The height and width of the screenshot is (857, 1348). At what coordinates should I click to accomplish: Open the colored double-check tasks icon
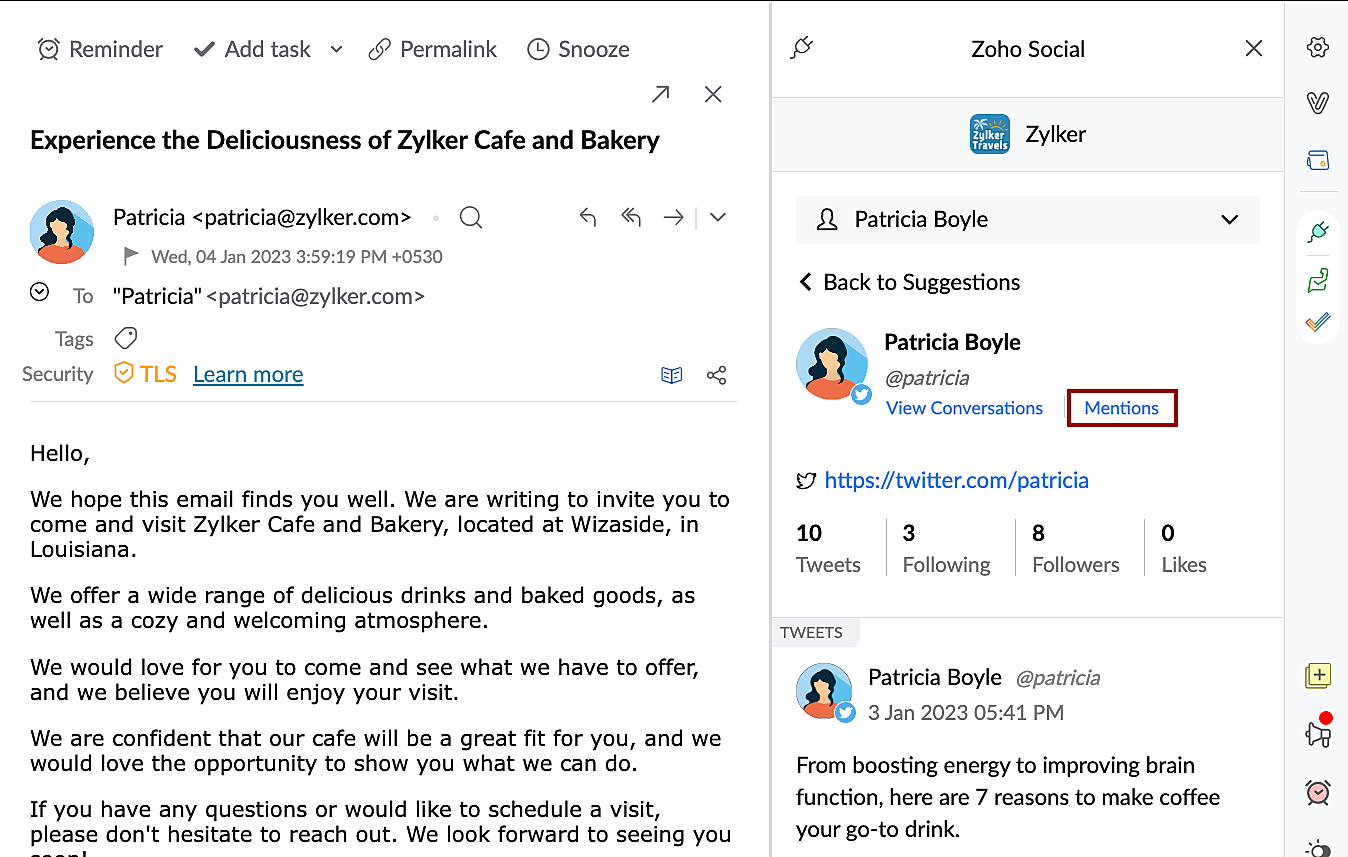1318,322
